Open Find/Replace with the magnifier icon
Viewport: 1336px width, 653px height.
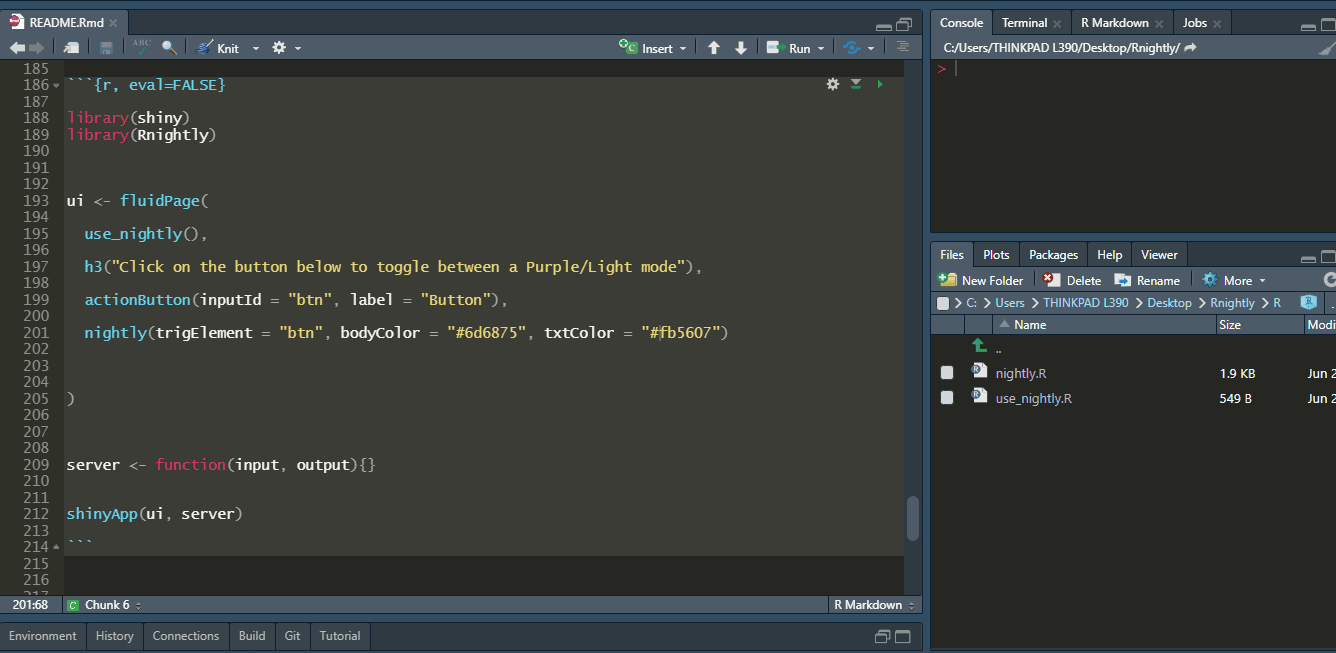[169, 47]
